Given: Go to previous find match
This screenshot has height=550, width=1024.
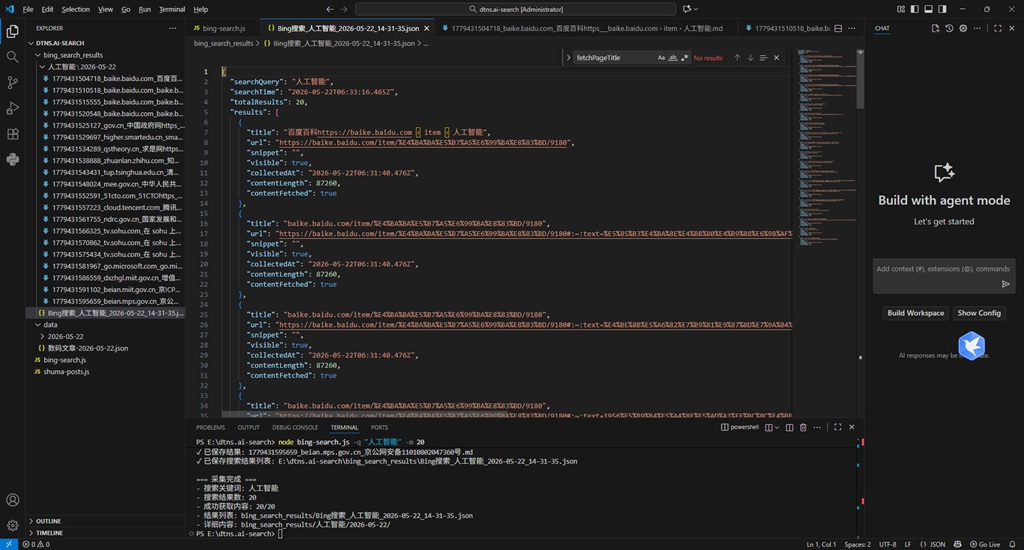Looking at the screenshot, I should (737, 57).
